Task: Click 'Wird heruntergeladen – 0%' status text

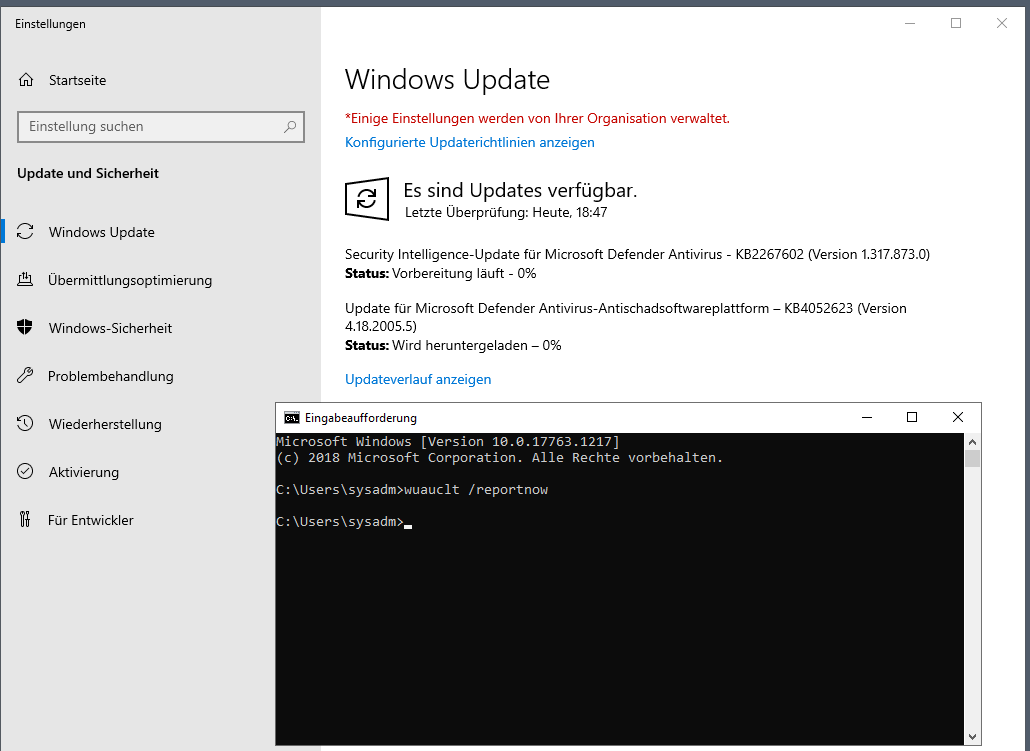Action: point(476,346)
